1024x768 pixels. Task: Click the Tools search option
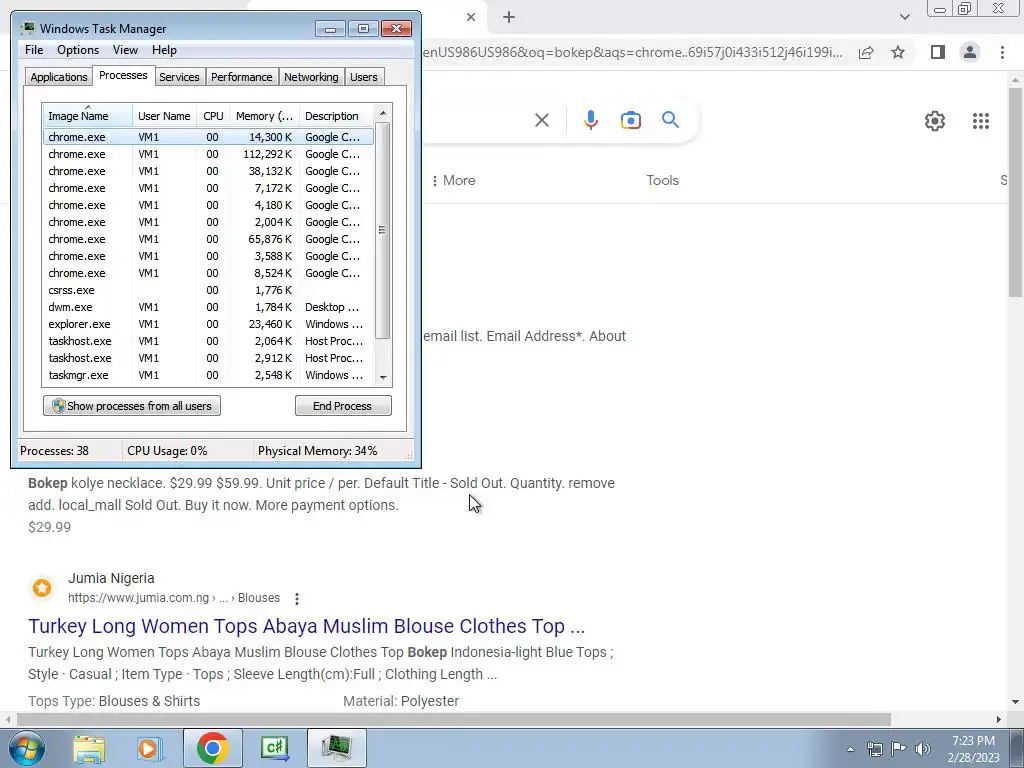tap(662, 180)
